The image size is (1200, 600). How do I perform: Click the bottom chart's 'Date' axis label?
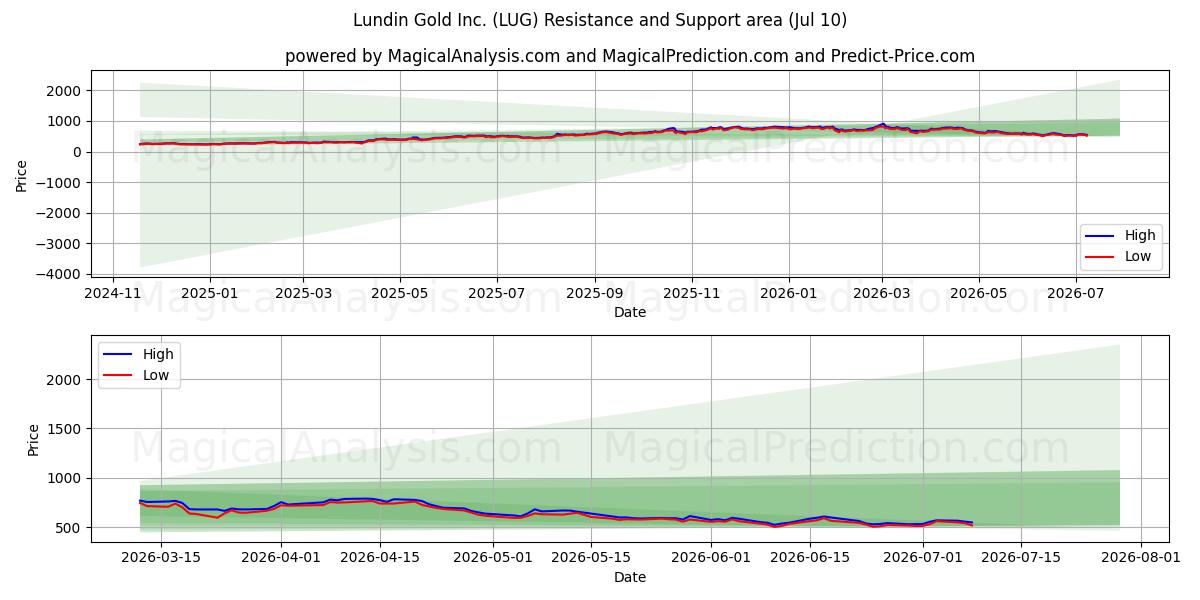[630, 577]
